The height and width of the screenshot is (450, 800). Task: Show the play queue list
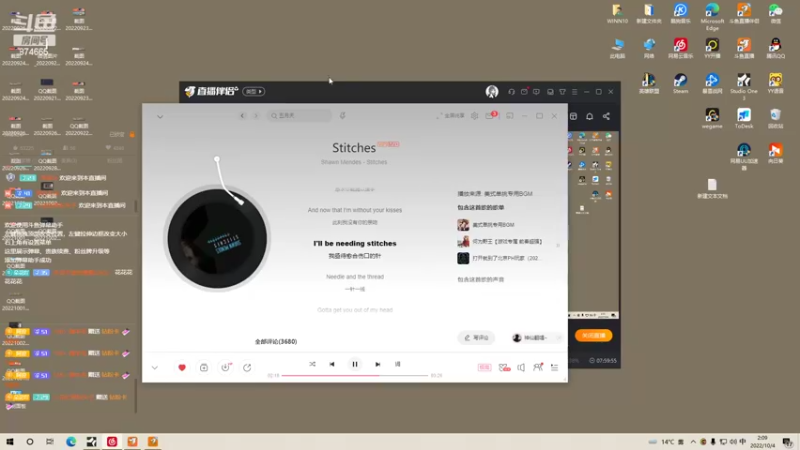coord(555,367)
